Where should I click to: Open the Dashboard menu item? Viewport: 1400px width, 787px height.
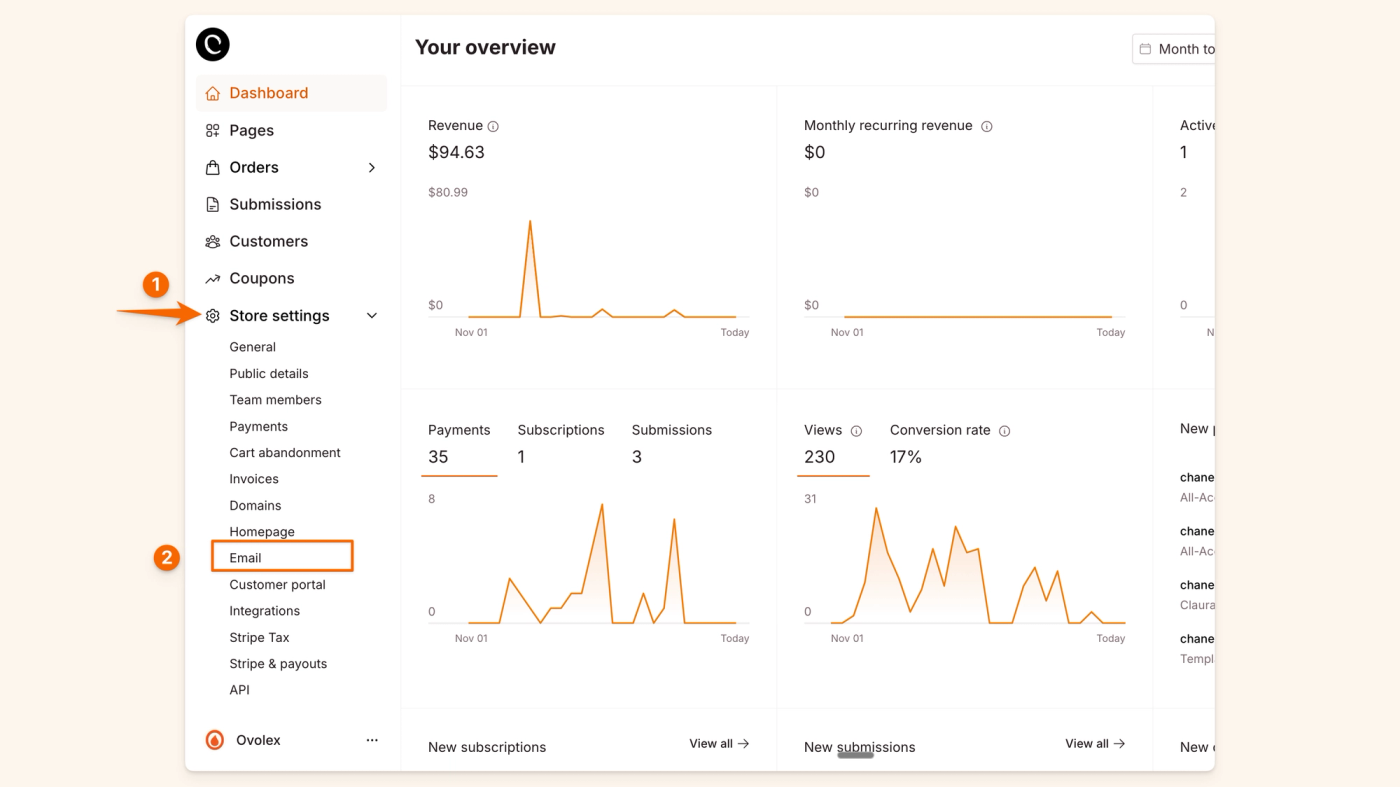click(291, 93)
